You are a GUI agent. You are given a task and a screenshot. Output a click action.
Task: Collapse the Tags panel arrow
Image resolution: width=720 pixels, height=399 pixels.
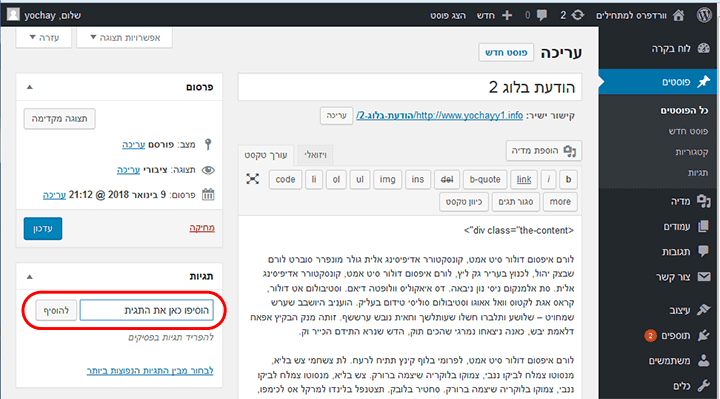click(x=30, y=276)
